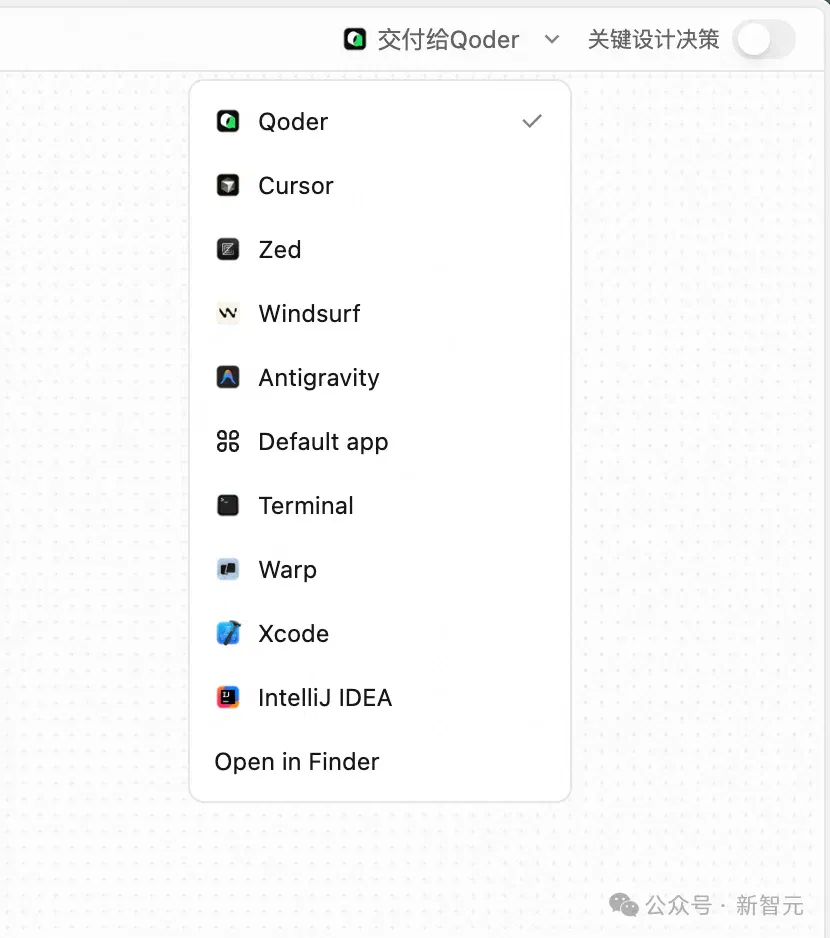Screen dimensions: 830x938
Task: Choose Open in Finder
Action: [297, 762]
